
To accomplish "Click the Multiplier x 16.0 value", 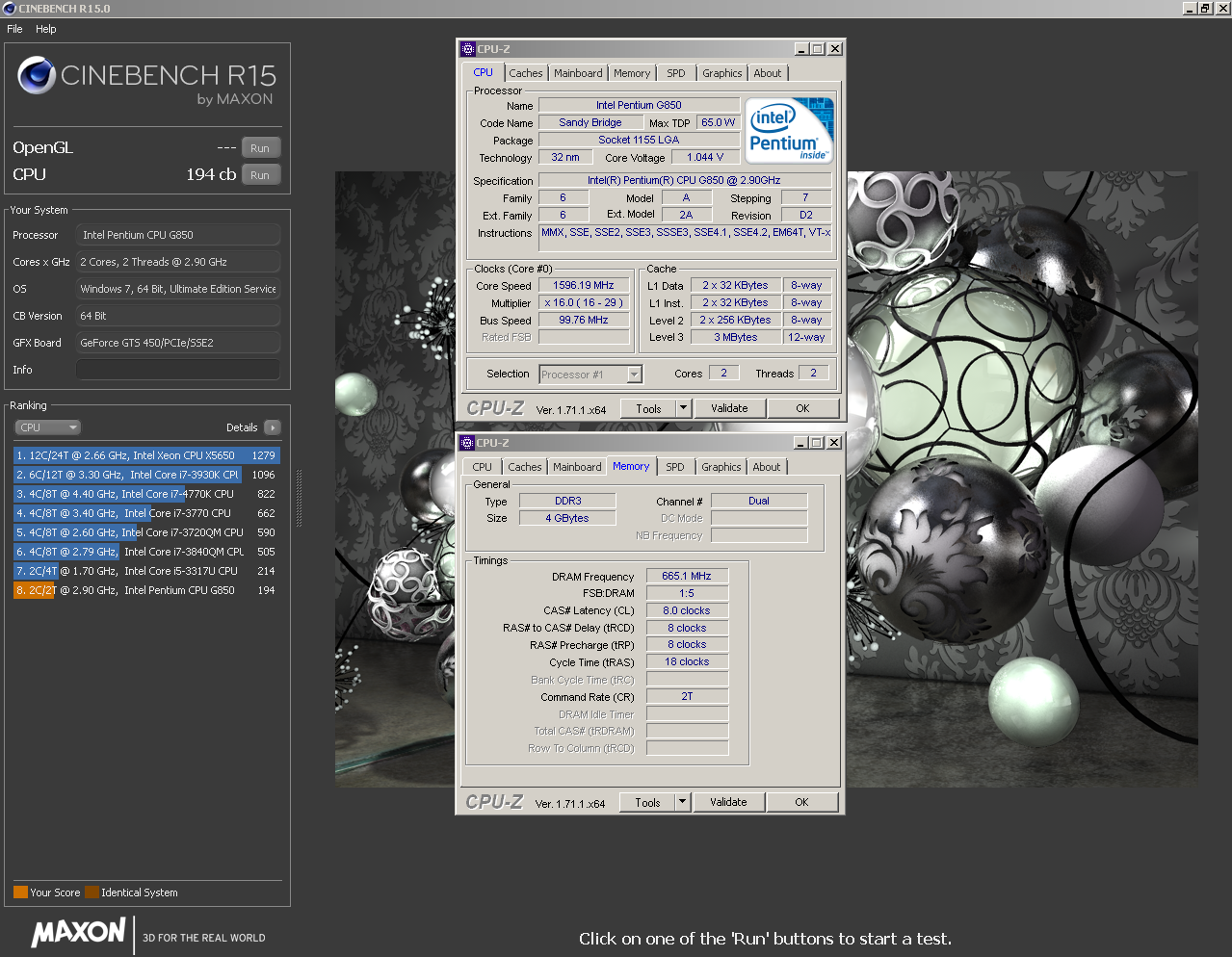I will pos(584,302).
